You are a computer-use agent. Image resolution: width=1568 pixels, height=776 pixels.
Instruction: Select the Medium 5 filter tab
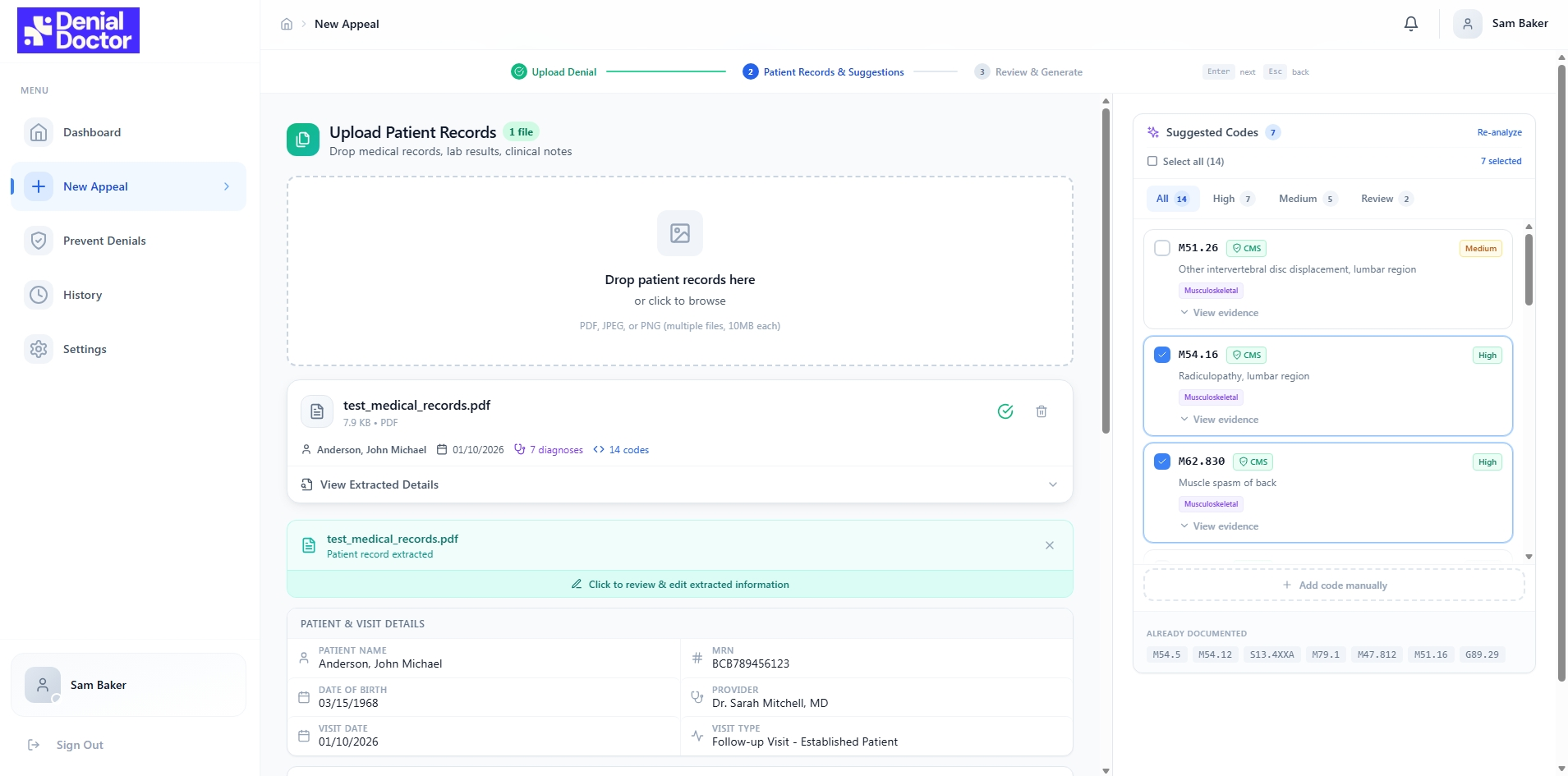click(1308, 199)
